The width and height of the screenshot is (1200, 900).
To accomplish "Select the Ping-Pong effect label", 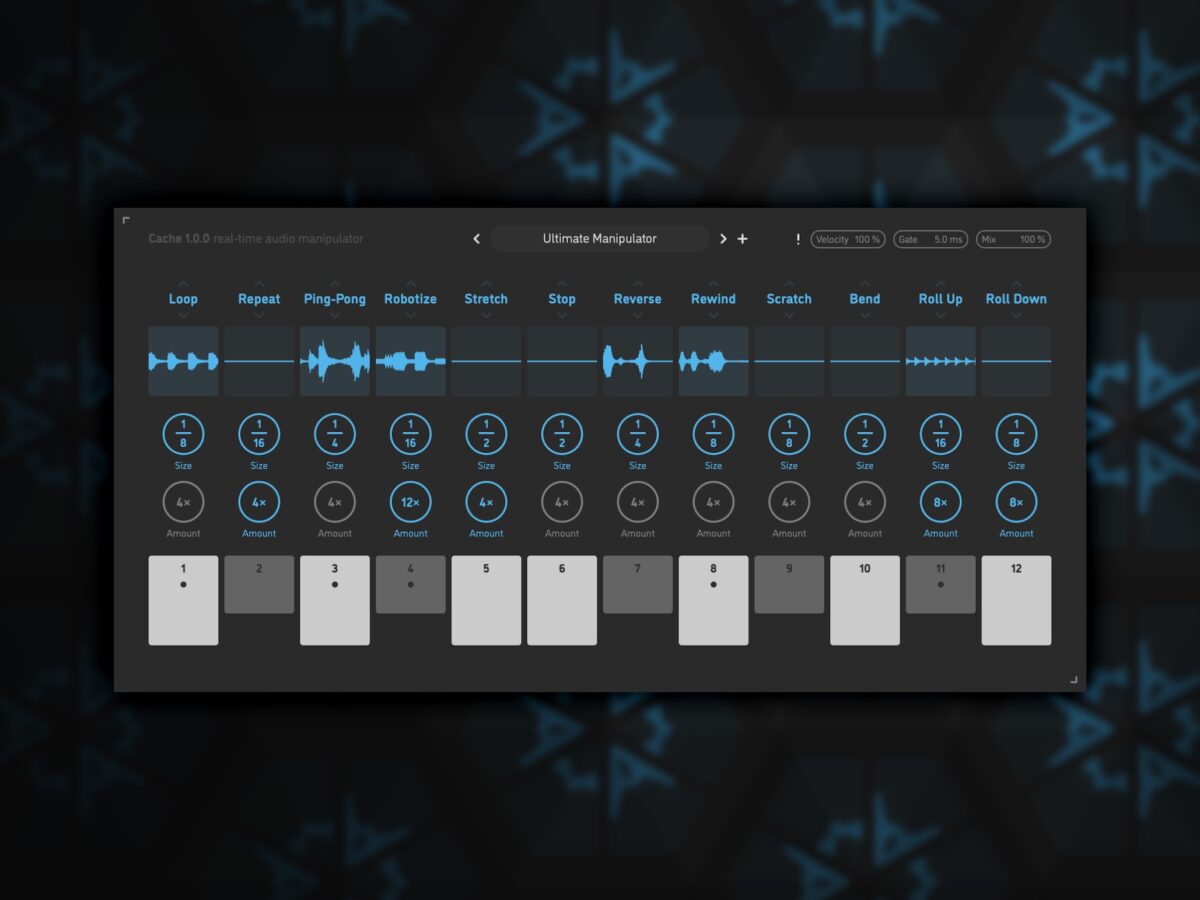I will point(334,299).
